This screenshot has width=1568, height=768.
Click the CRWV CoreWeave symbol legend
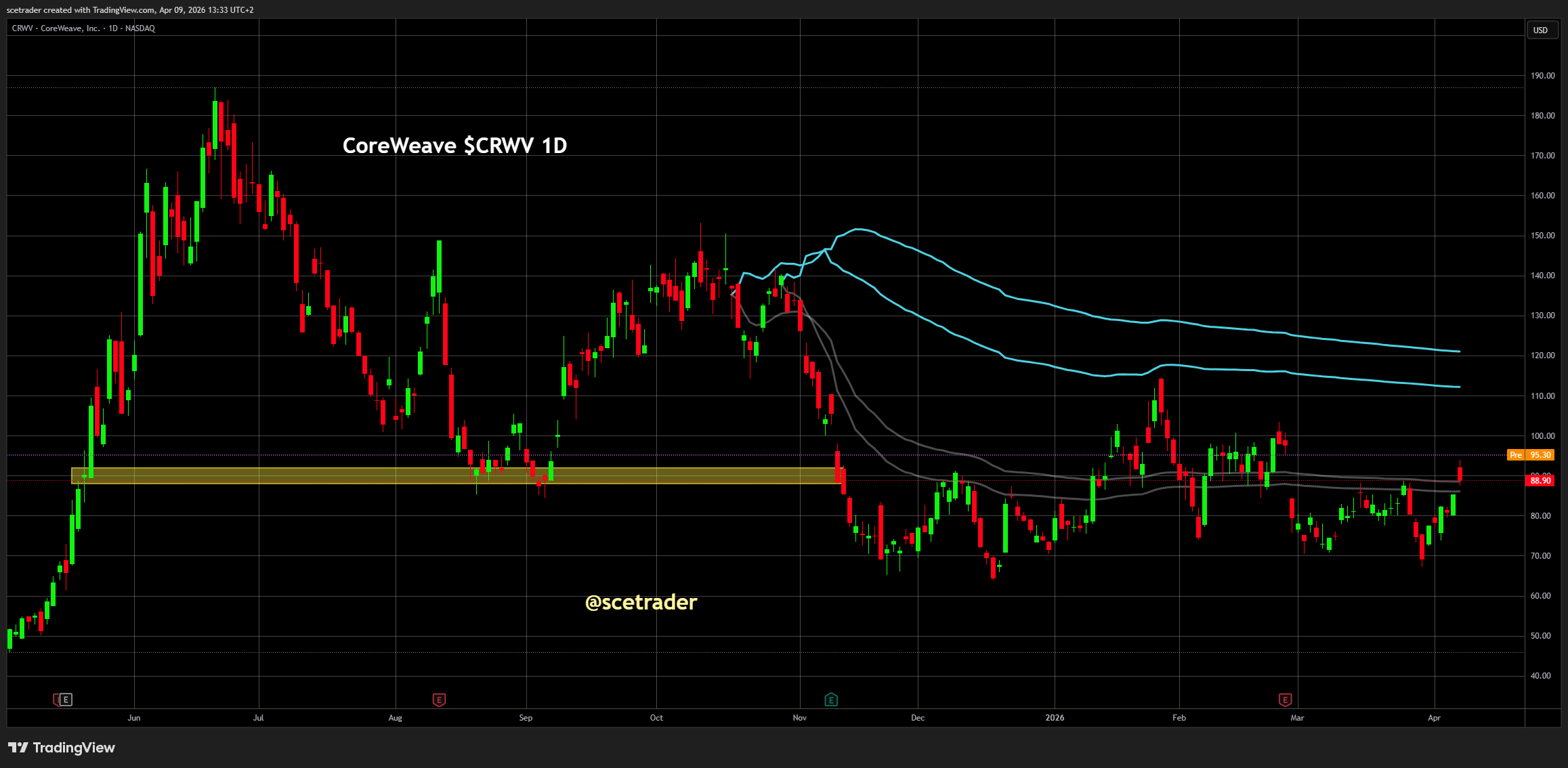83,28
